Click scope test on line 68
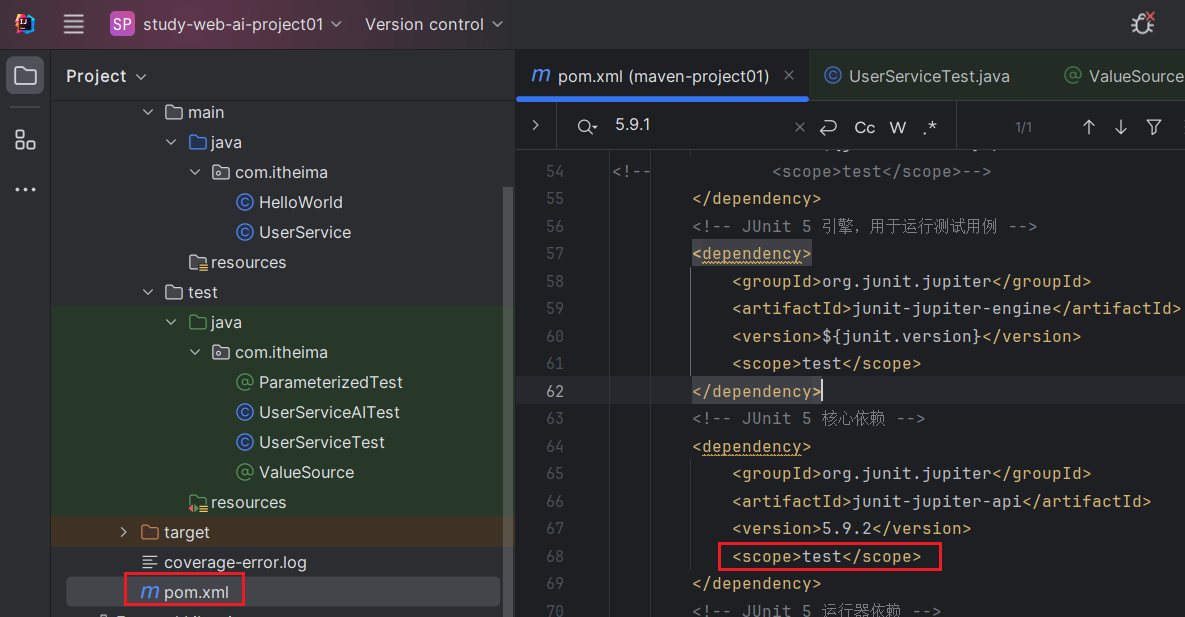Screen dimensions: 1185x617 826,557
